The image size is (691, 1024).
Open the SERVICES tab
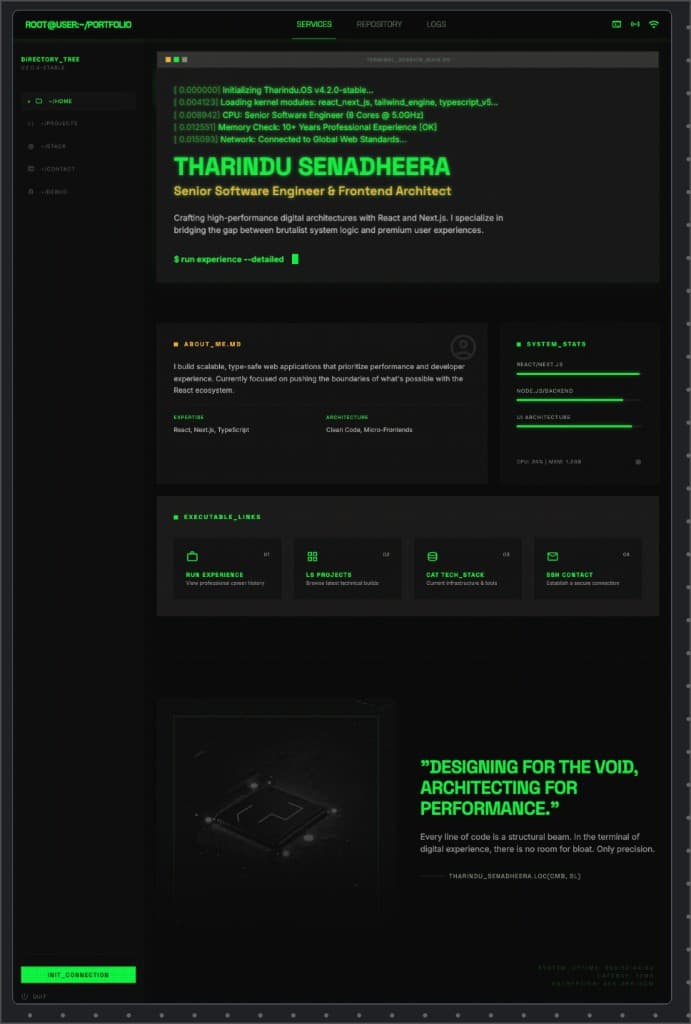[x=314, y=24]
